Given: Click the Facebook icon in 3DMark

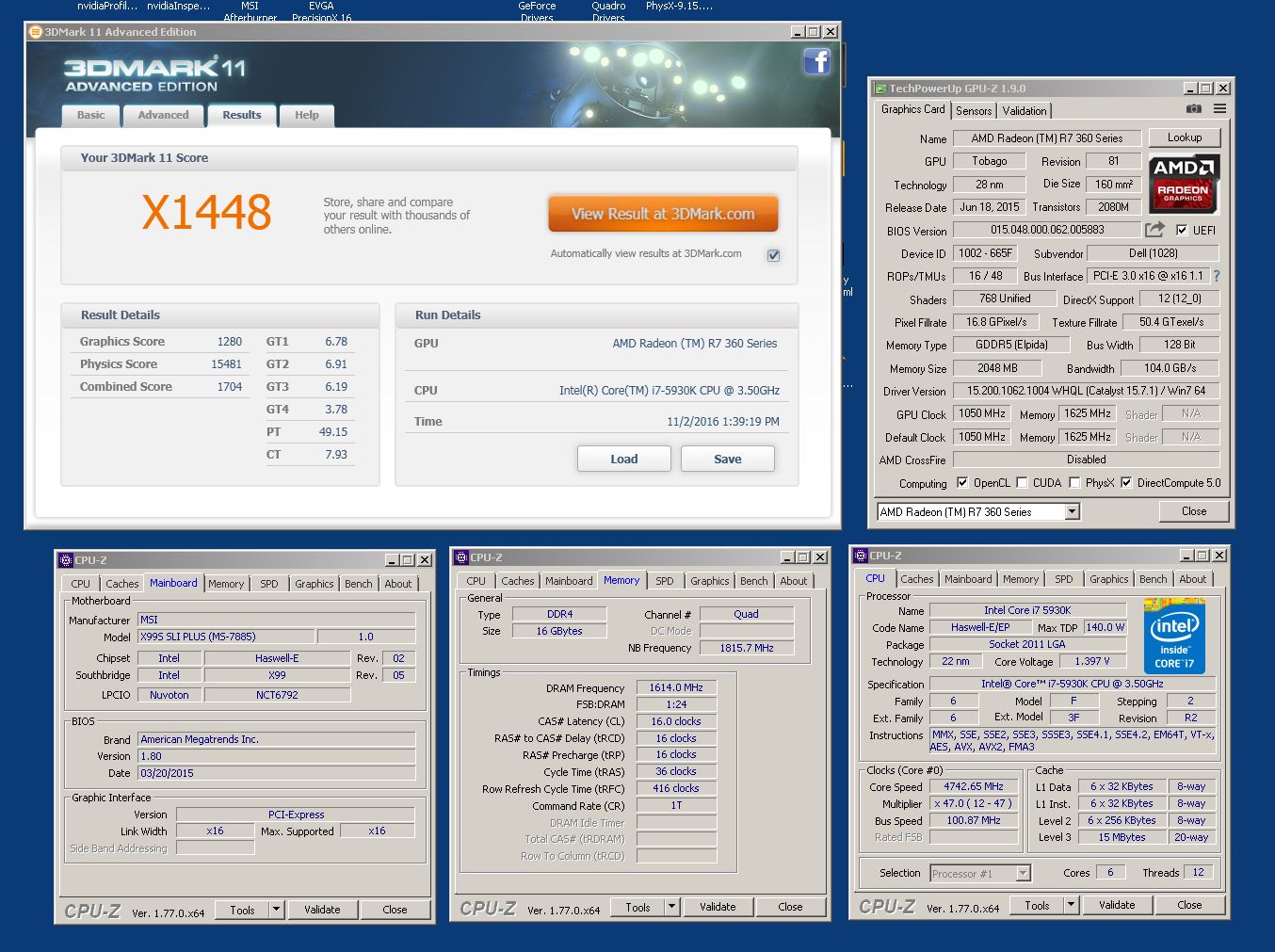Looking at the screenshot, I should tap(816, 62).
